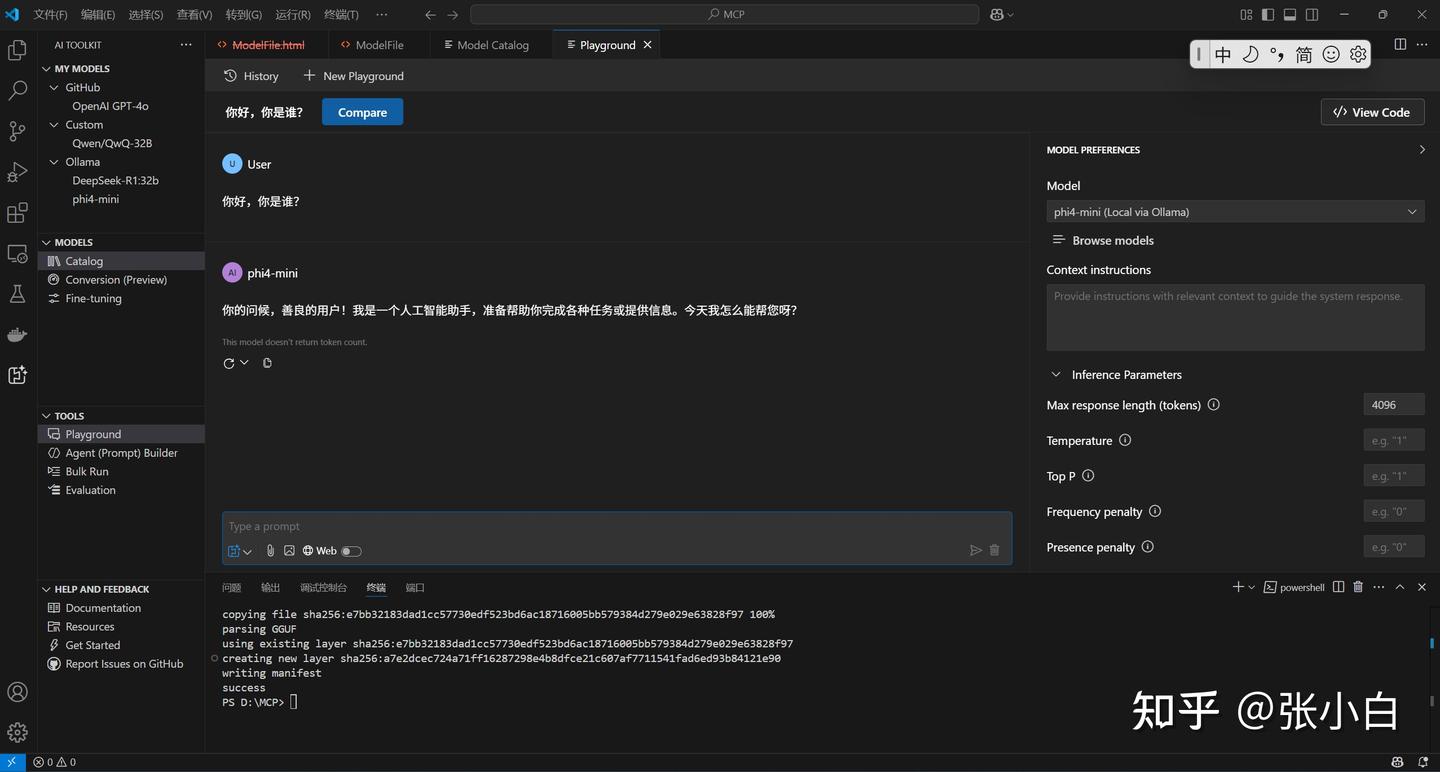Image resolution: width=1440 pixels, height=772 pixels.
Task: Clear the chat with the trash icon
Action: (x=994, y=550)
